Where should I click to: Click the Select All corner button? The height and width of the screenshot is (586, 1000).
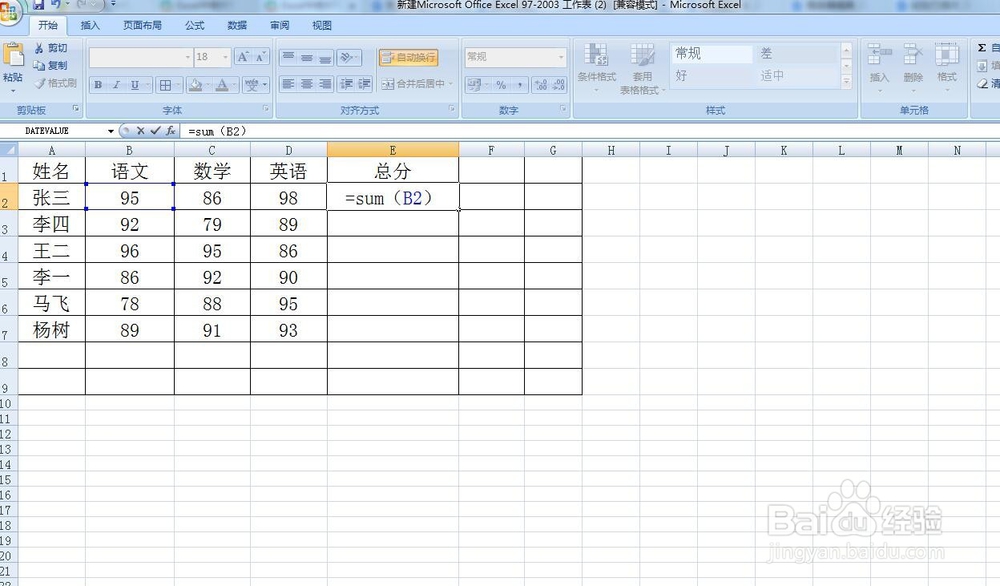pyautogui.click(x=8, y=150)
